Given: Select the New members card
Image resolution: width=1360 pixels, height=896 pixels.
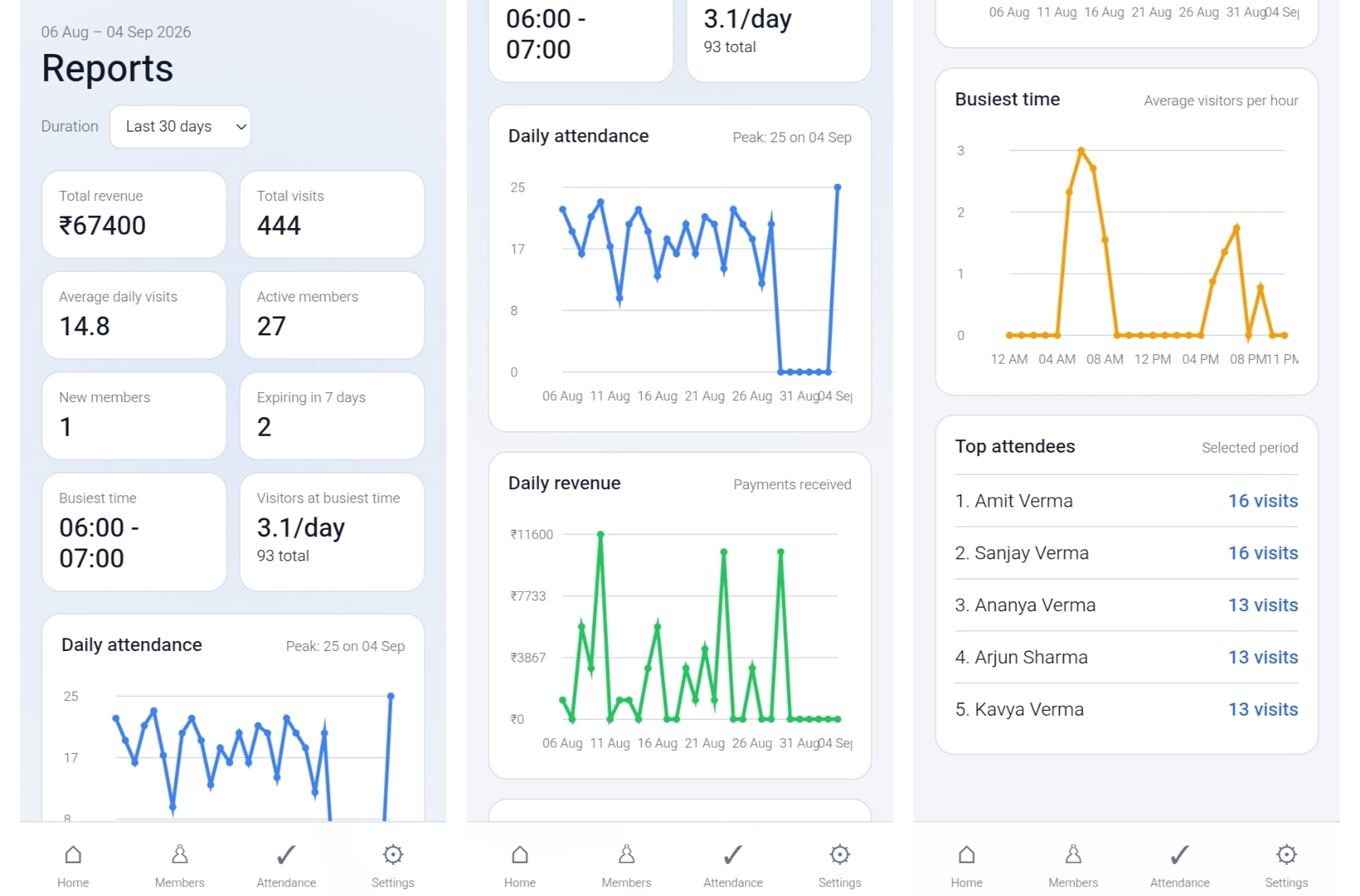Looking at the screenshot, I should coord(134,416).
